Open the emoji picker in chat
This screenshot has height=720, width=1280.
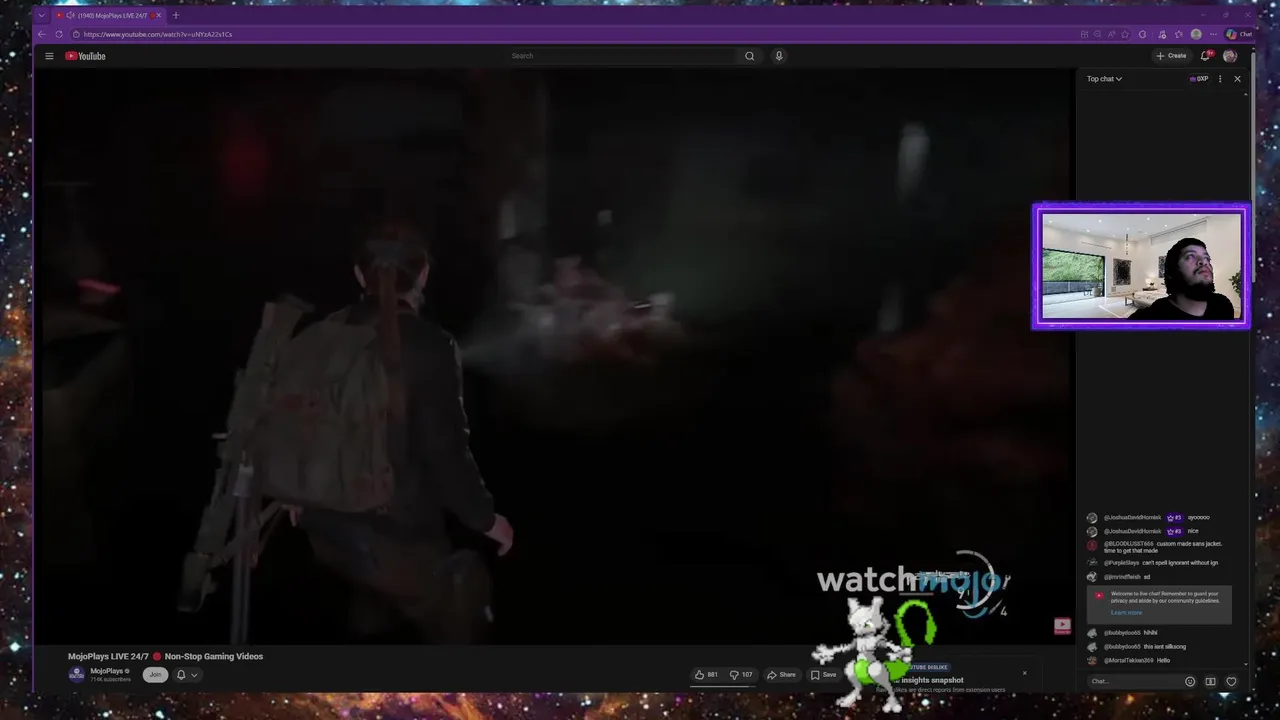point(1190,682)
